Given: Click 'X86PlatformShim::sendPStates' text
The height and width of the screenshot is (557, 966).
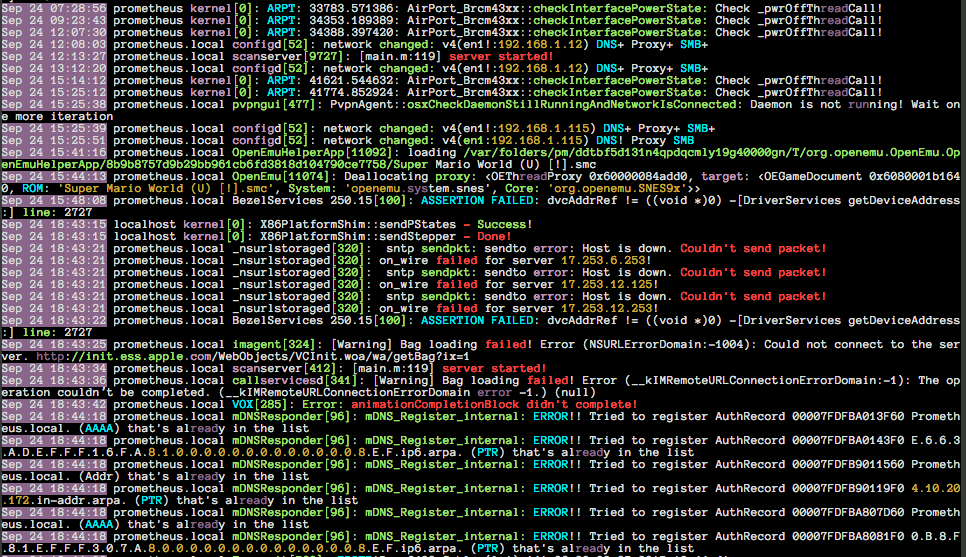Looking at the screenshot, I should coord(358,225).
